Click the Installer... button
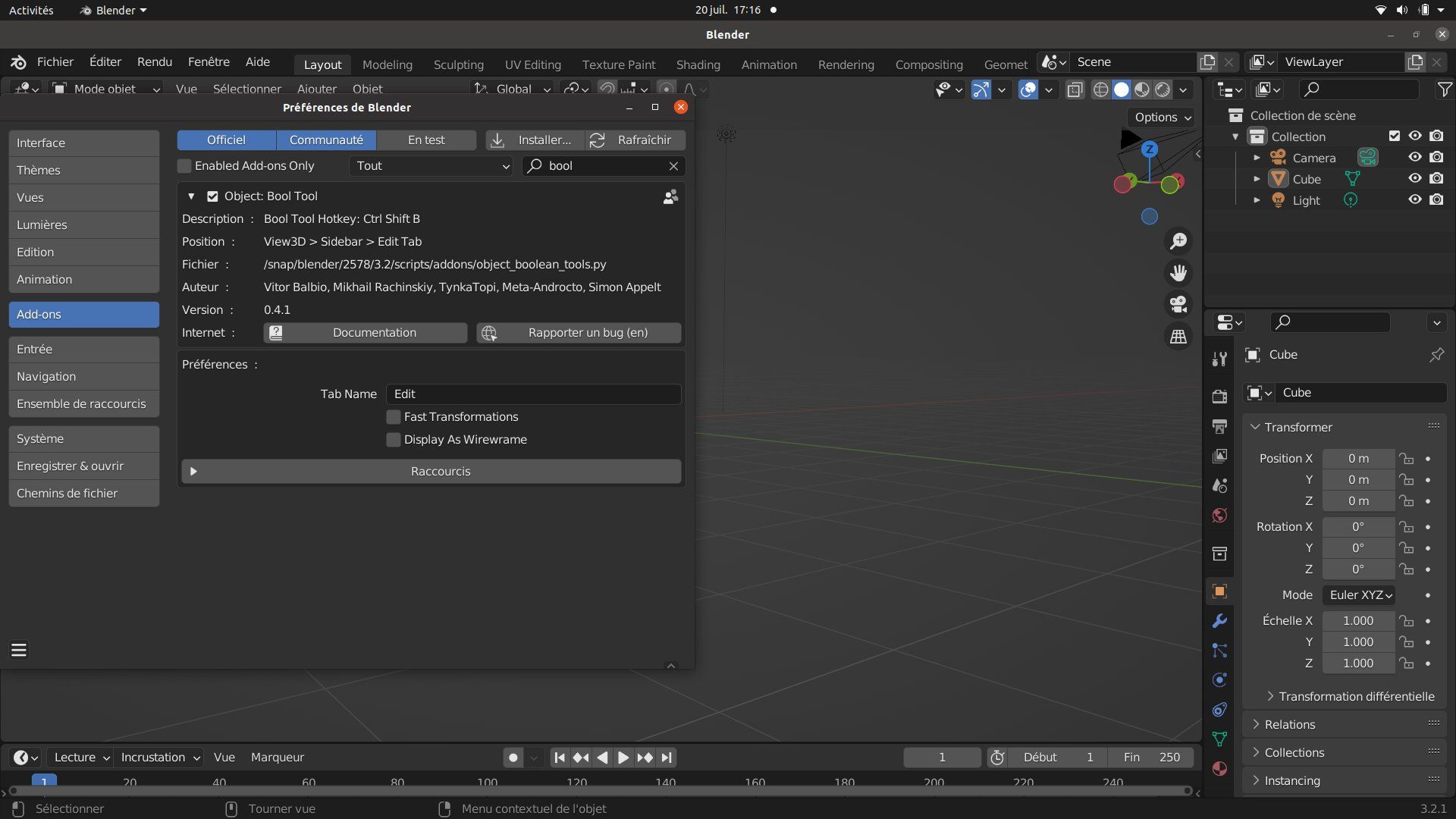 click(535, 140)
